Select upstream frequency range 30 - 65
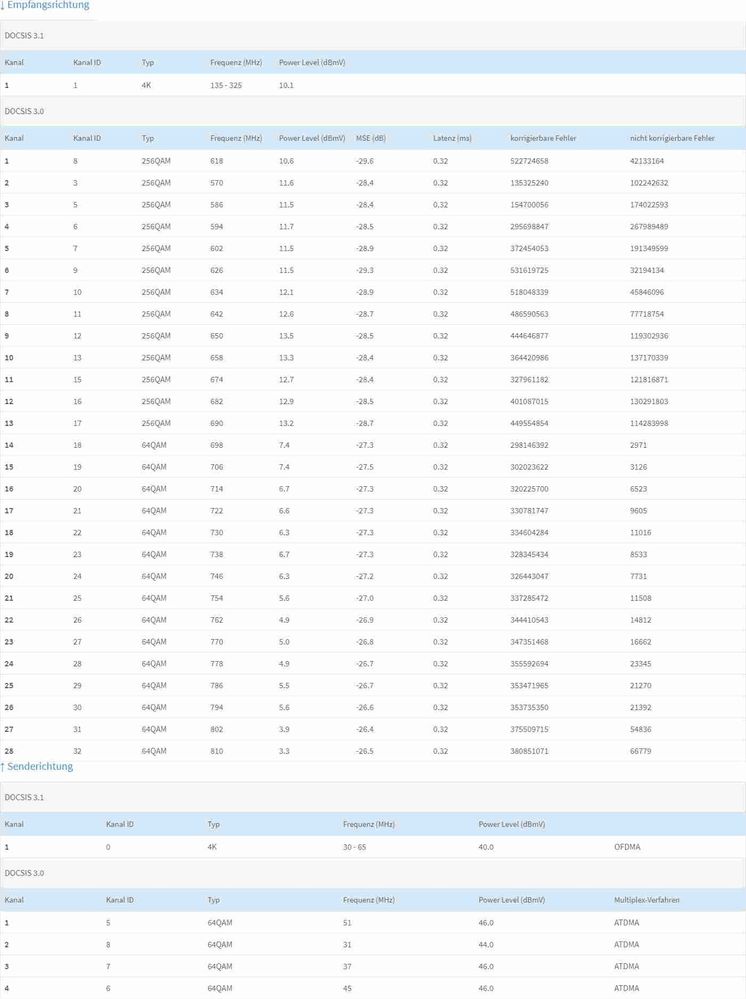 coord(354,847)
